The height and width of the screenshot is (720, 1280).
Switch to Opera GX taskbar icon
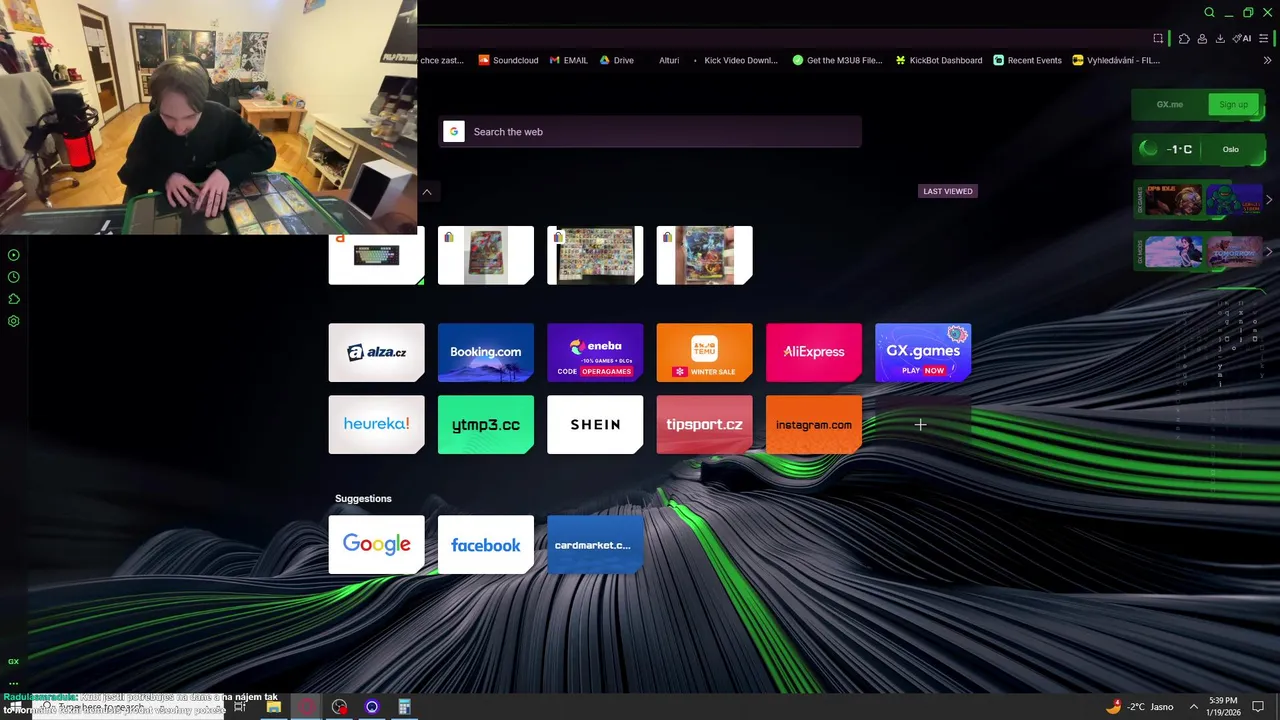coord(306,707)
